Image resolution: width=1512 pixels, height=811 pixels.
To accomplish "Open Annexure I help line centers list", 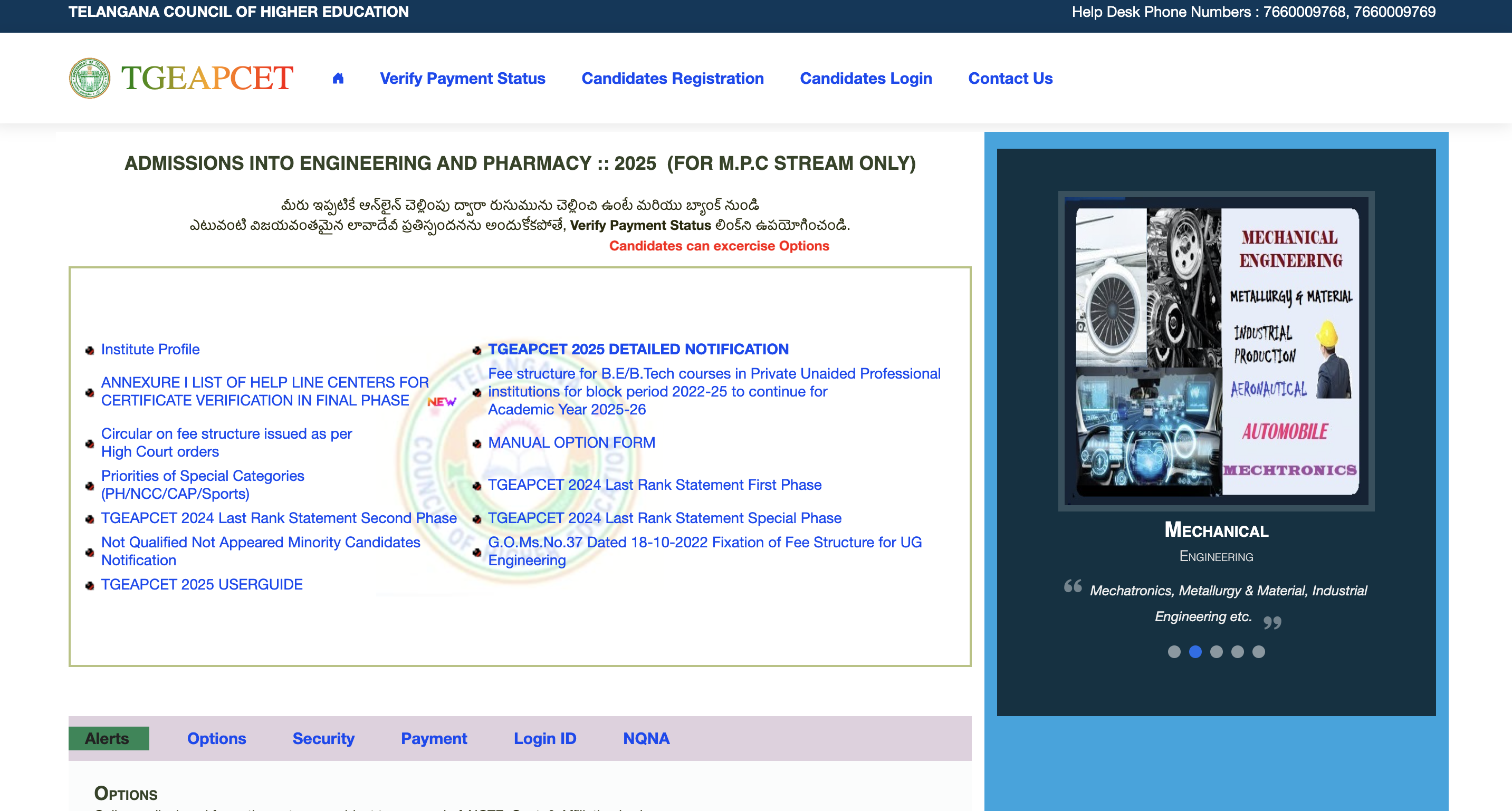I will coord(265,391).
